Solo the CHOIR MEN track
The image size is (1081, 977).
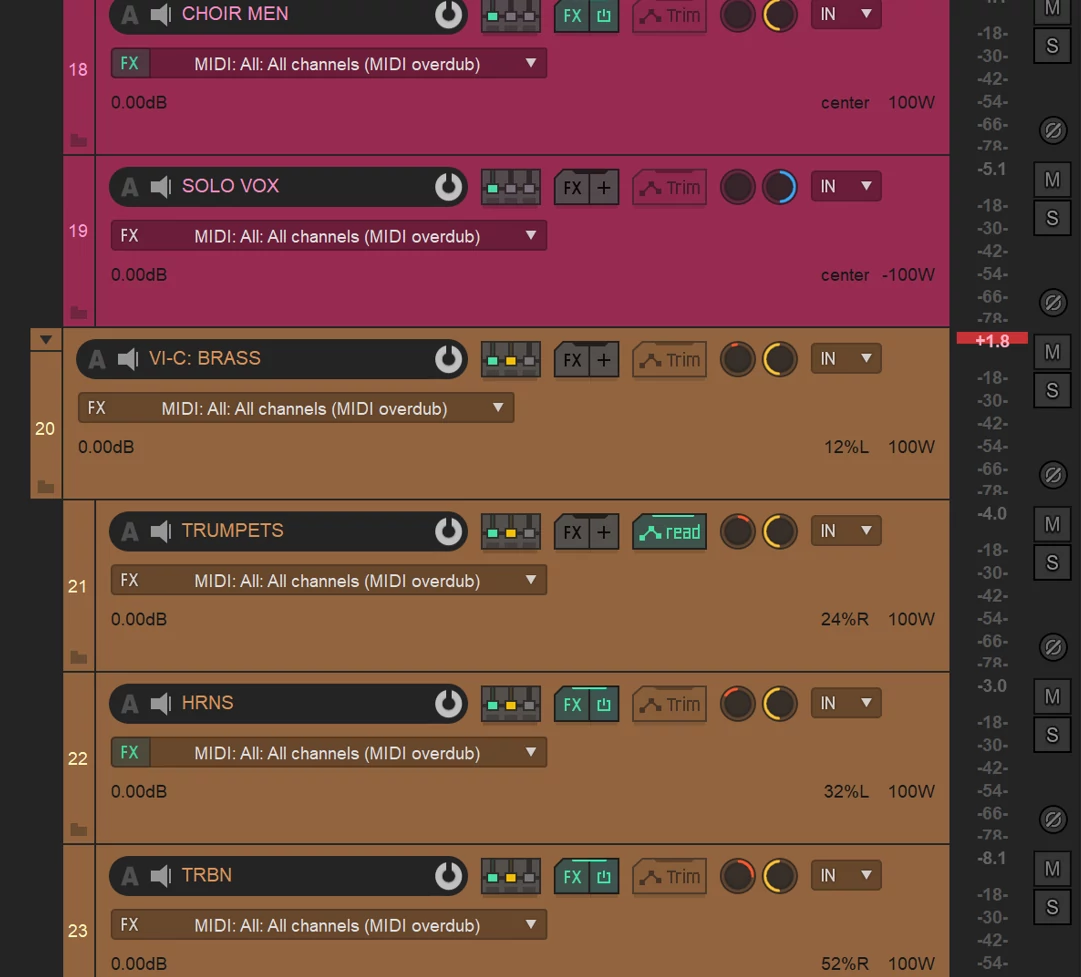[1052, 46]
